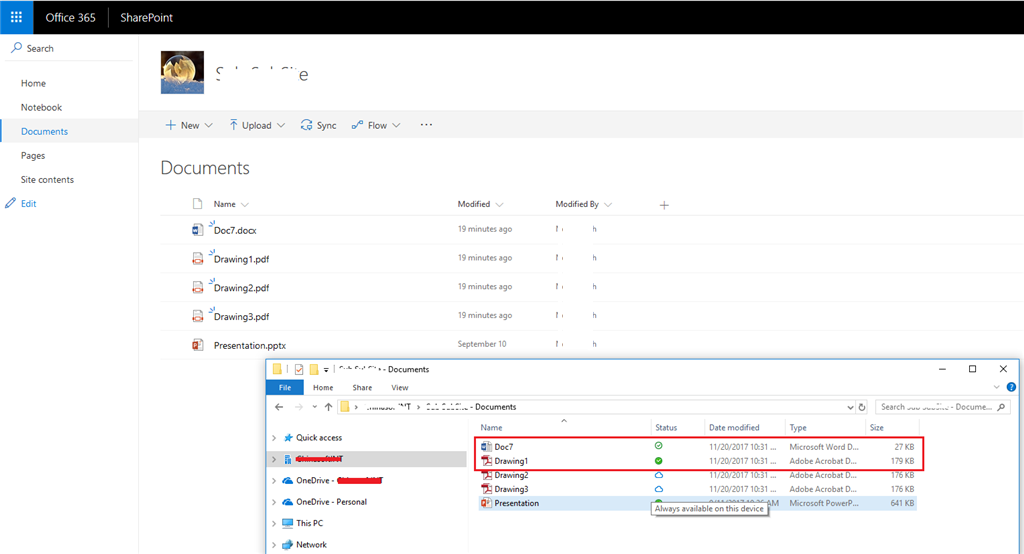Go to Home in the left navigation
The width and height of the screenshot is (1024, 554).
click(33, 83)
